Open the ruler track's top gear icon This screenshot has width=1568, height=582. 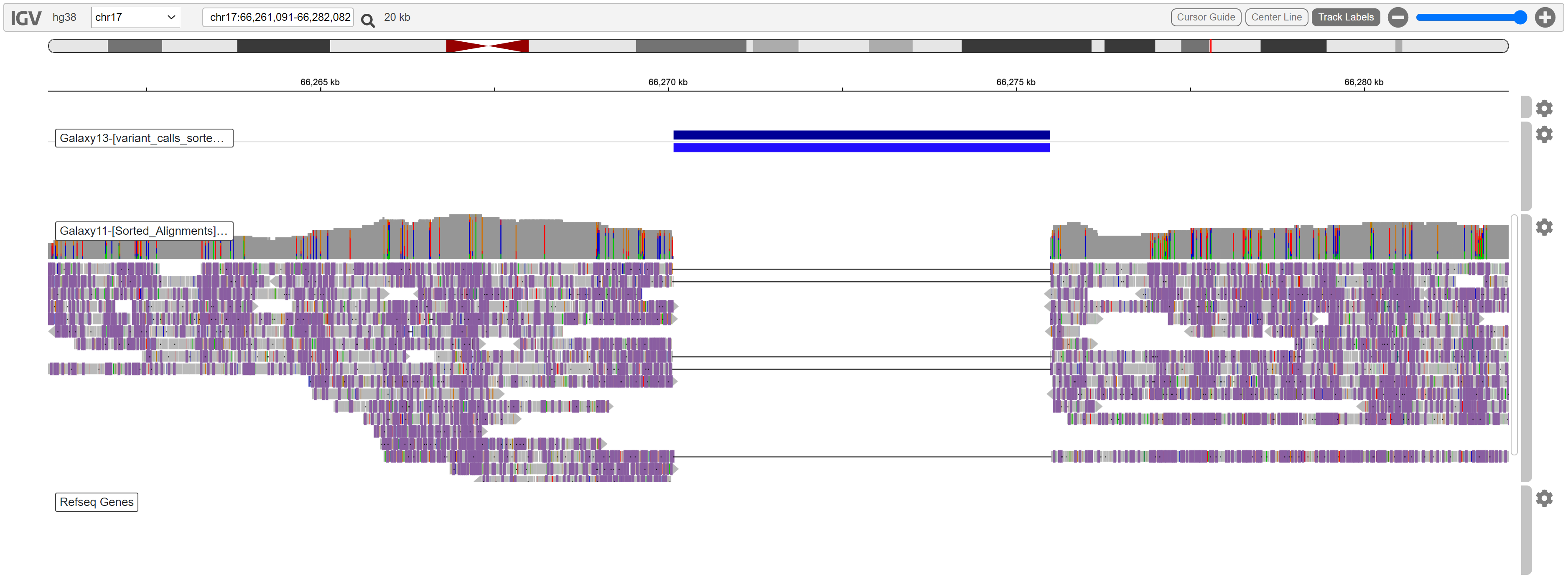coord(1544,108)
